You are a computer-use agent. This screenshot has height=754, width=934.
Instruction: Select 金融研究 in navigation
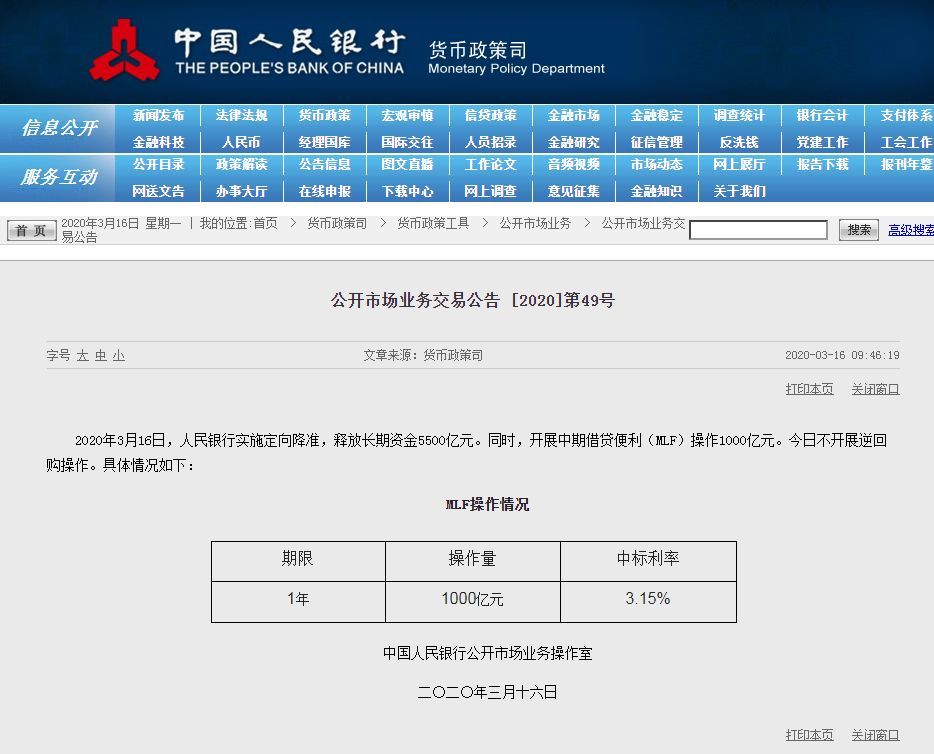pyautogui.click(x=574, y=142)
